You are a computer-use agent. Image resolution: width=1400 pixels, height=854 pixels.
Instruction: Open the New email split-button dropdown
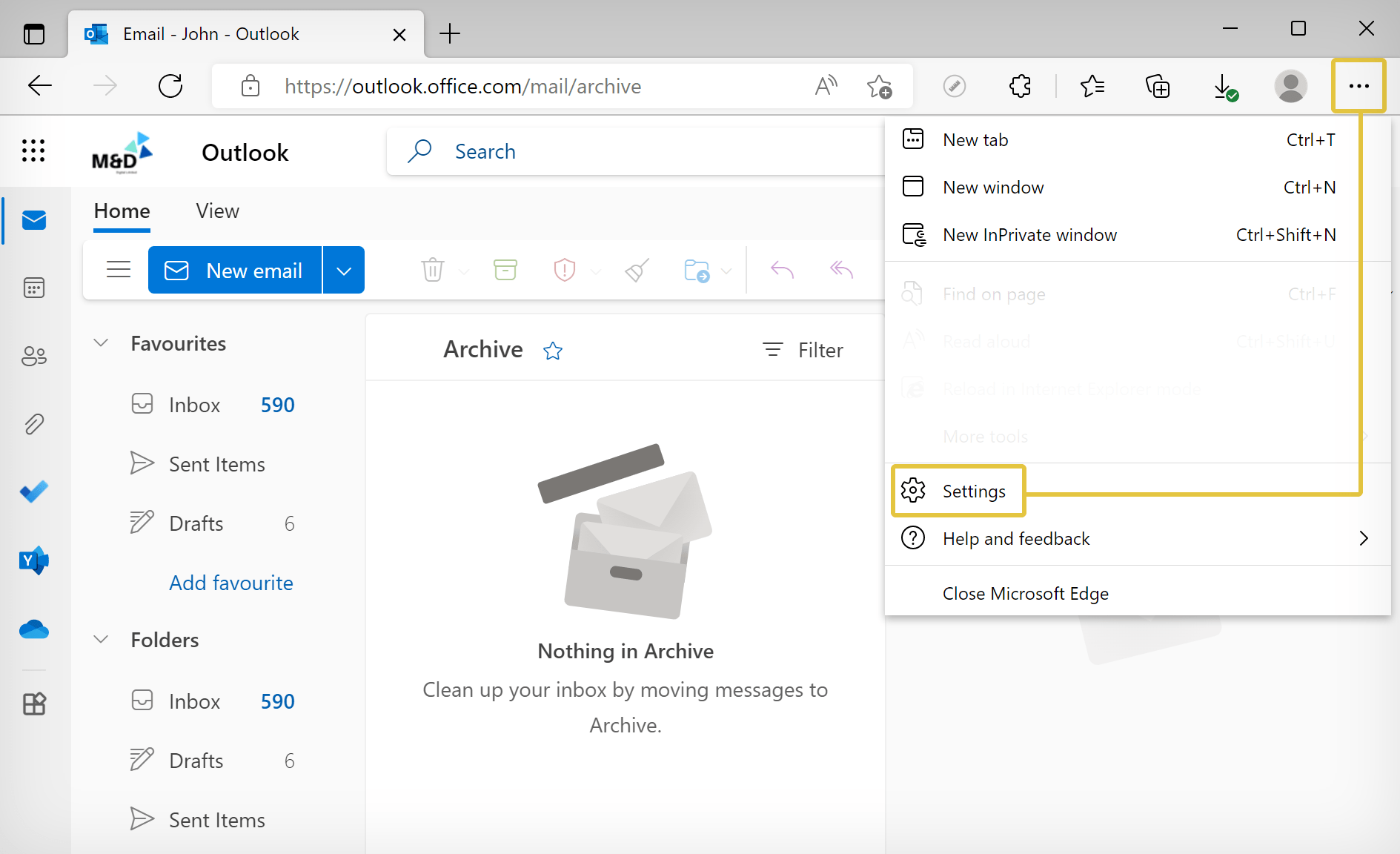click(x=343, y=270)
